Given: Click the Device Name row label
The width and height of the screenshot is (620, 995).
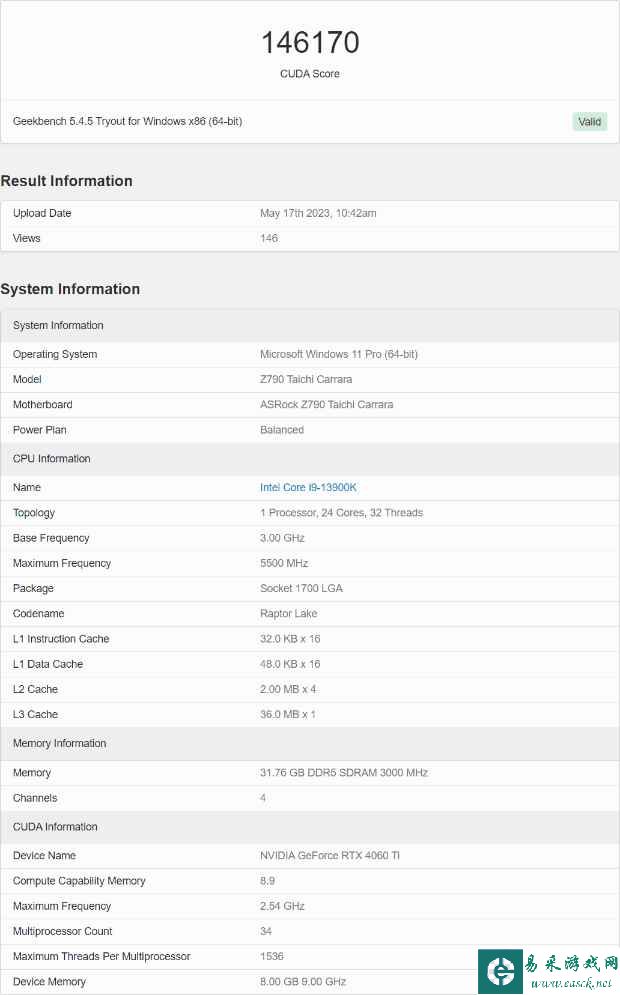Looking at the screenshot, I should pyautogui.click(x=44, y=855).
